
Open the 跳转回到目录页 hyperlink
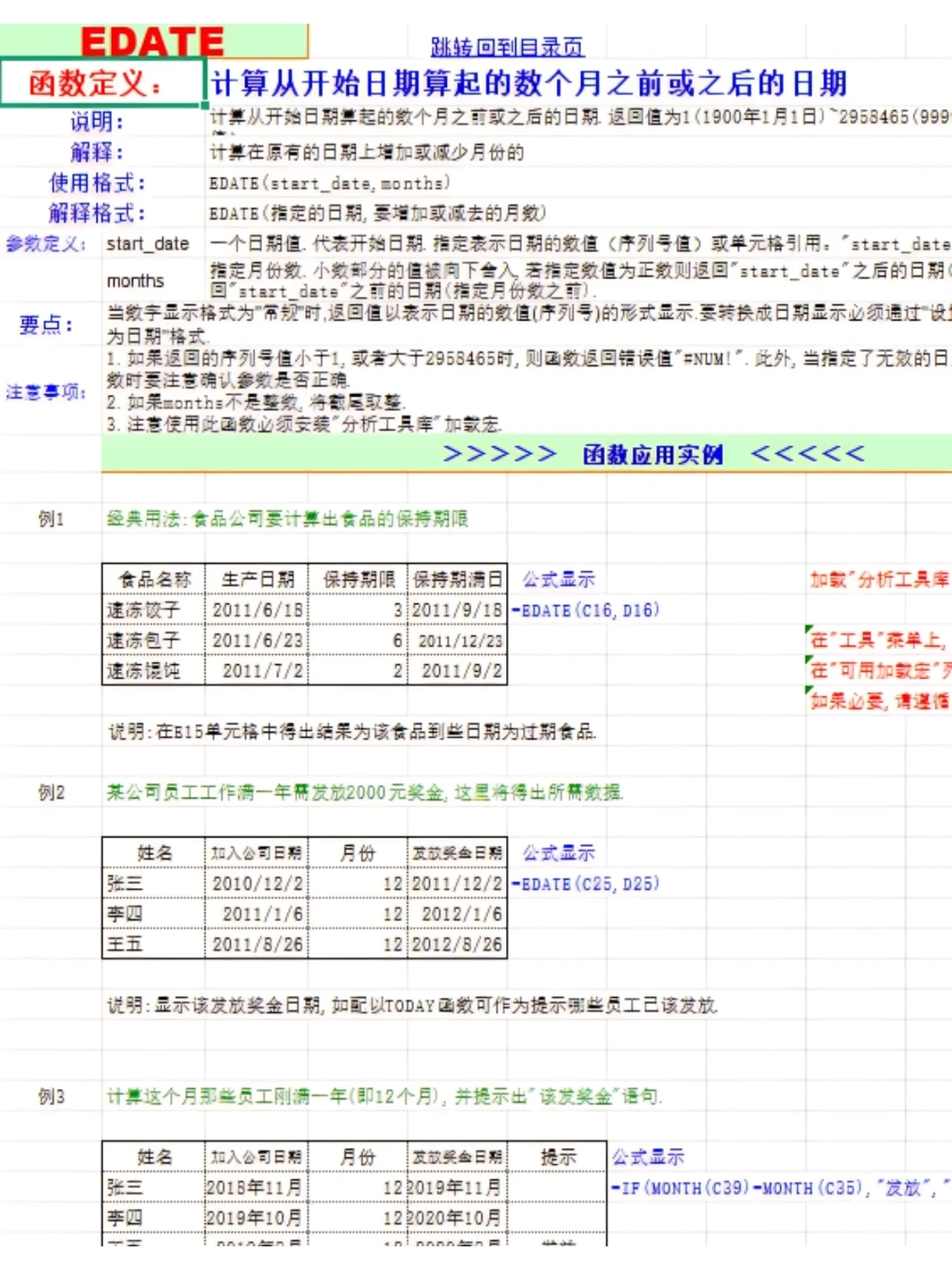click(507, 46)
